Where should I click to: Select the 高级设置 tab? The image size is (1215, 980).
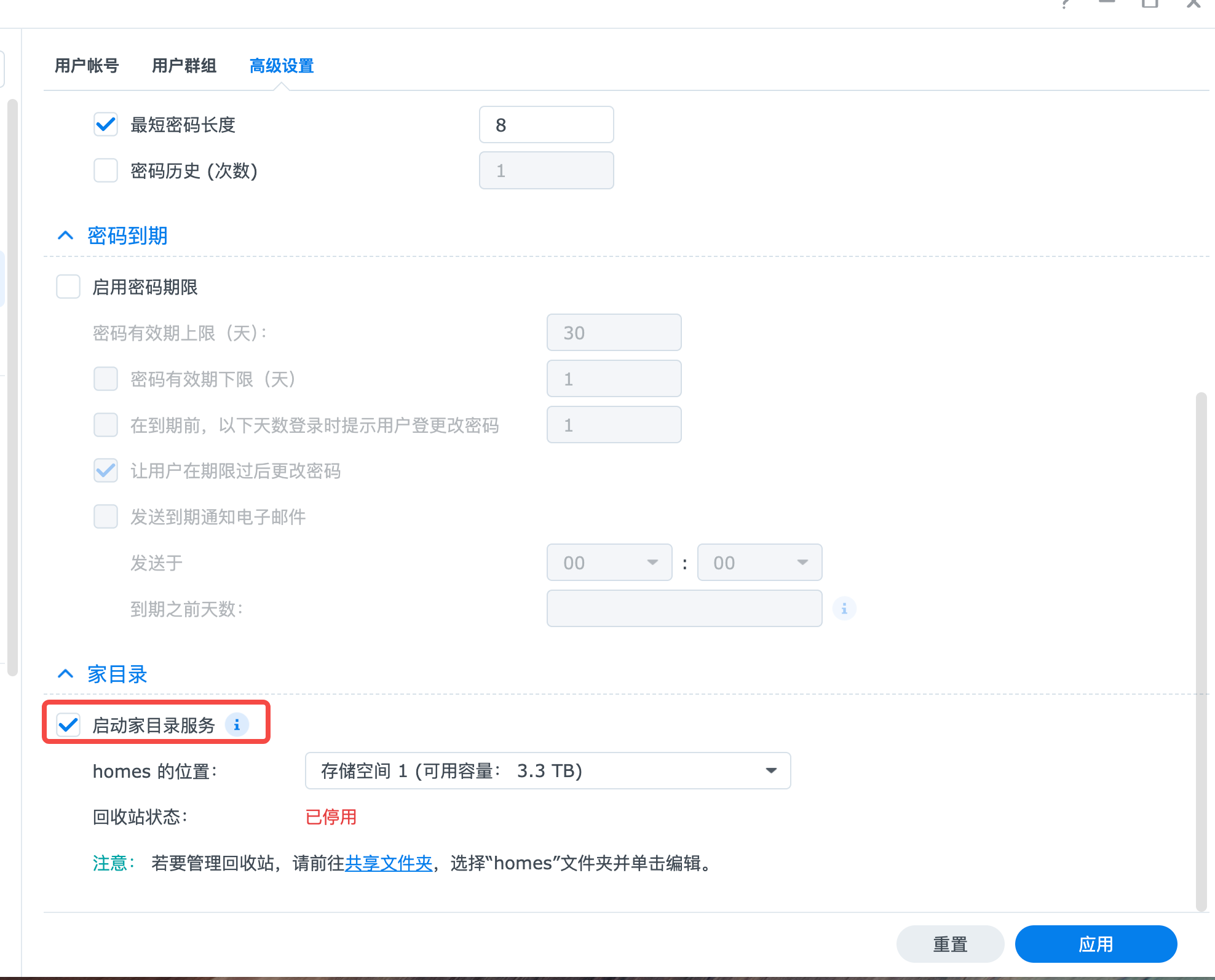pyautogui.click(x=282, y=66)
